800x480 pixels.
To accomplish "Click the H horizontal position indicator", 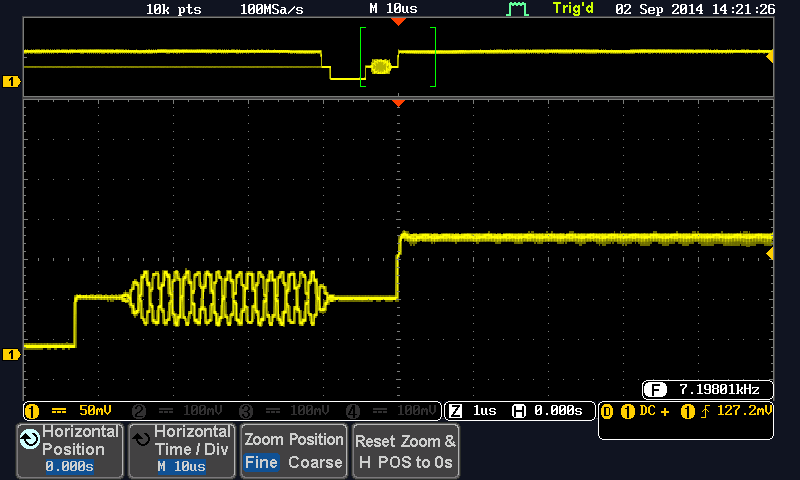I will tap(518, 411).
